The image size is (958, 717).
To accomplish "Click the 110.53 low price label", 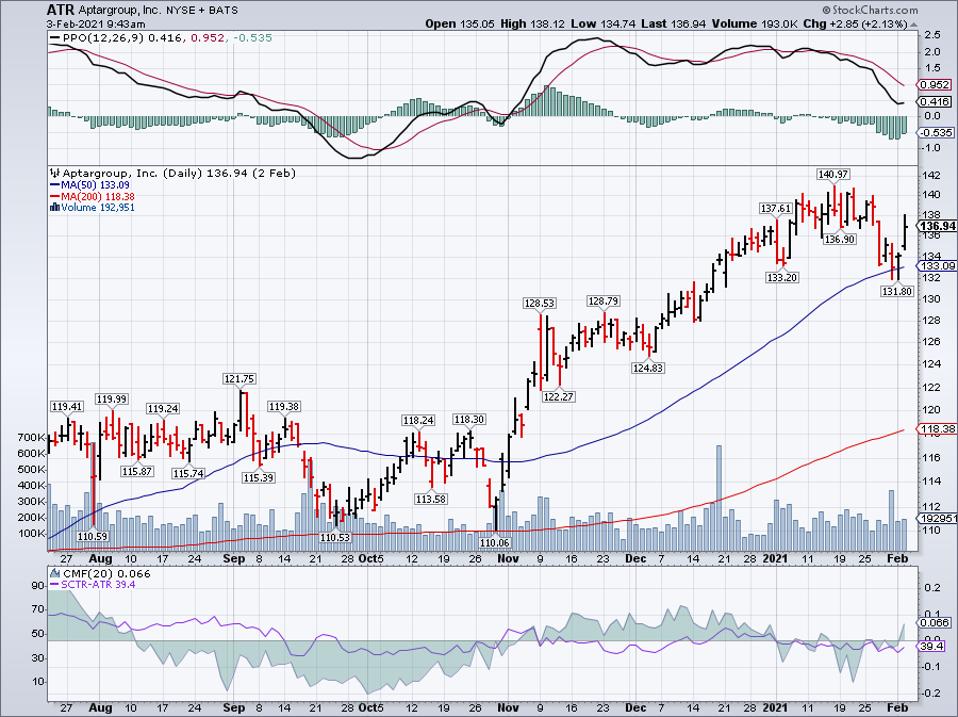I will (336, 537).
